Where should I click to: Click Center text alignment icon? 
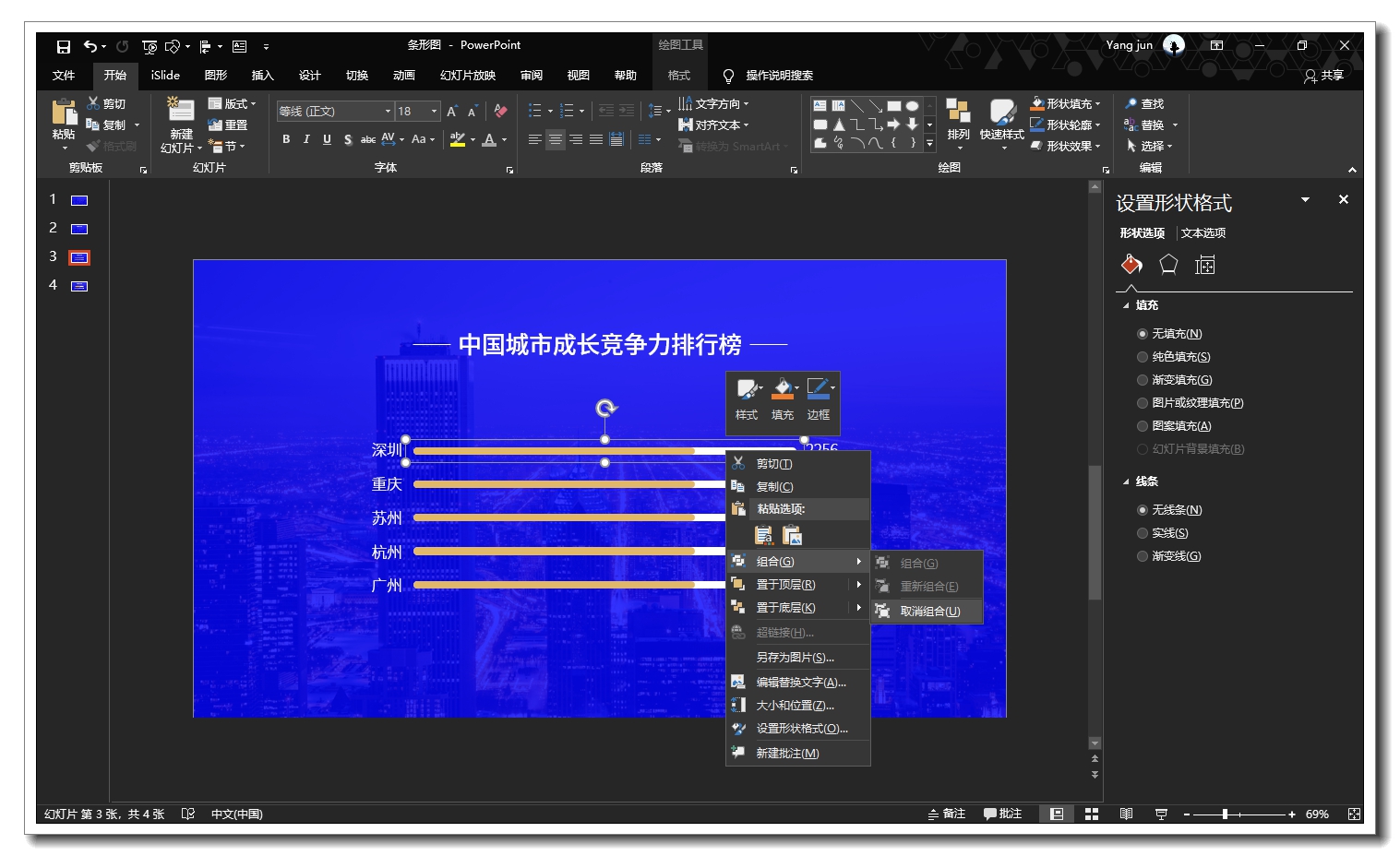coord(556,139)
